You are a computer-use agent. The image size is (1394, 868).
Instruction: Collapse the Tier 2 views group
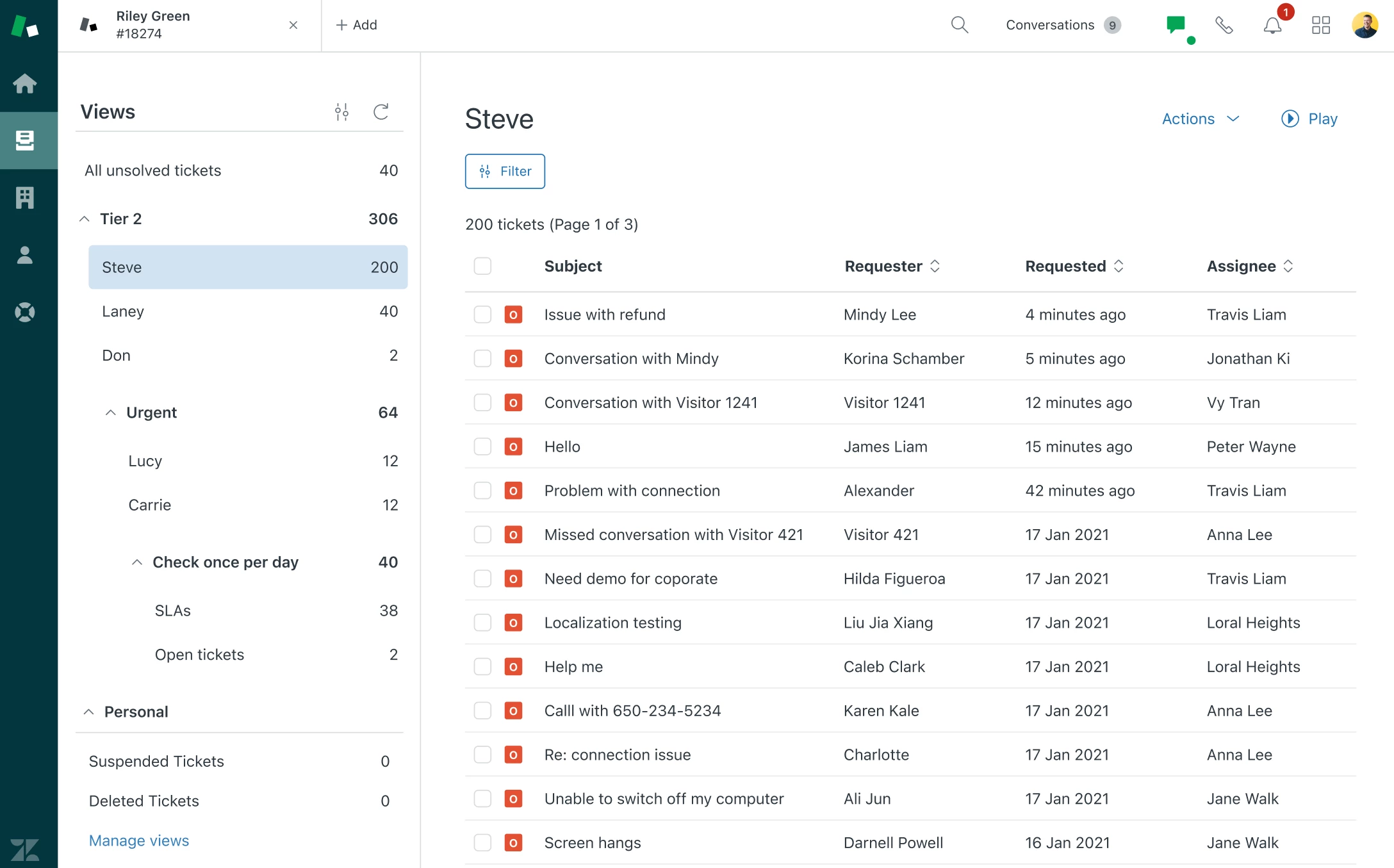85,219
